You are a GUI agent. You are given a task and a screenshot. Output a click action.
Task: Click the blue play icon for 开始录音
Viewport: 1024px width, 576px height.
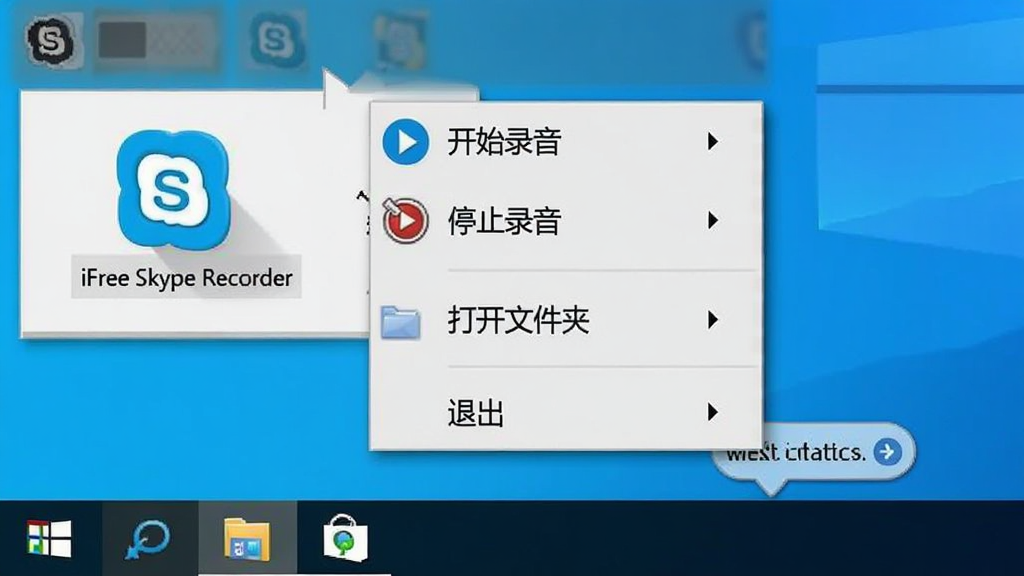click(406, 141)
